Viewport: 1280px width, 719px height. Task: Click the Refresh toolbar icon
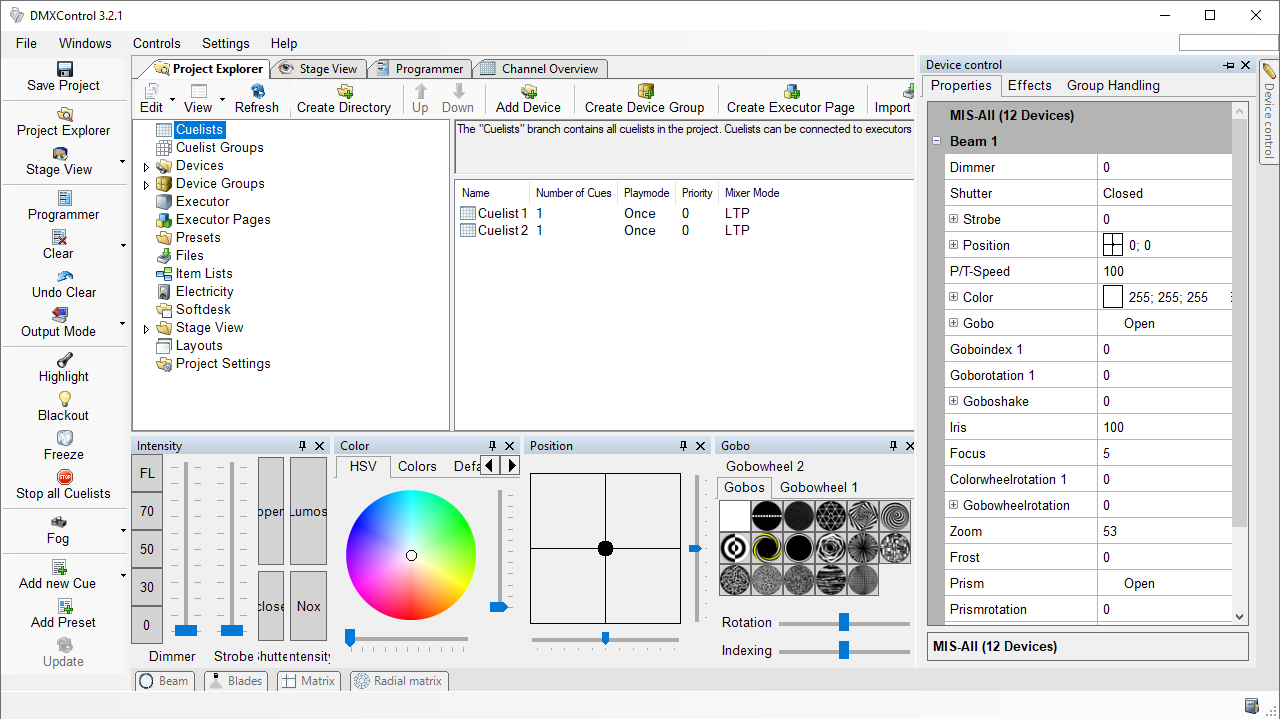point(257,91)
